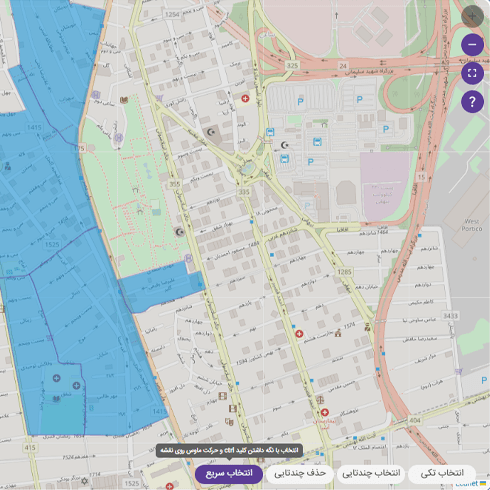Click the parking P icon below route 24
This screenshot has width=490, height=490.
[359, 99]
